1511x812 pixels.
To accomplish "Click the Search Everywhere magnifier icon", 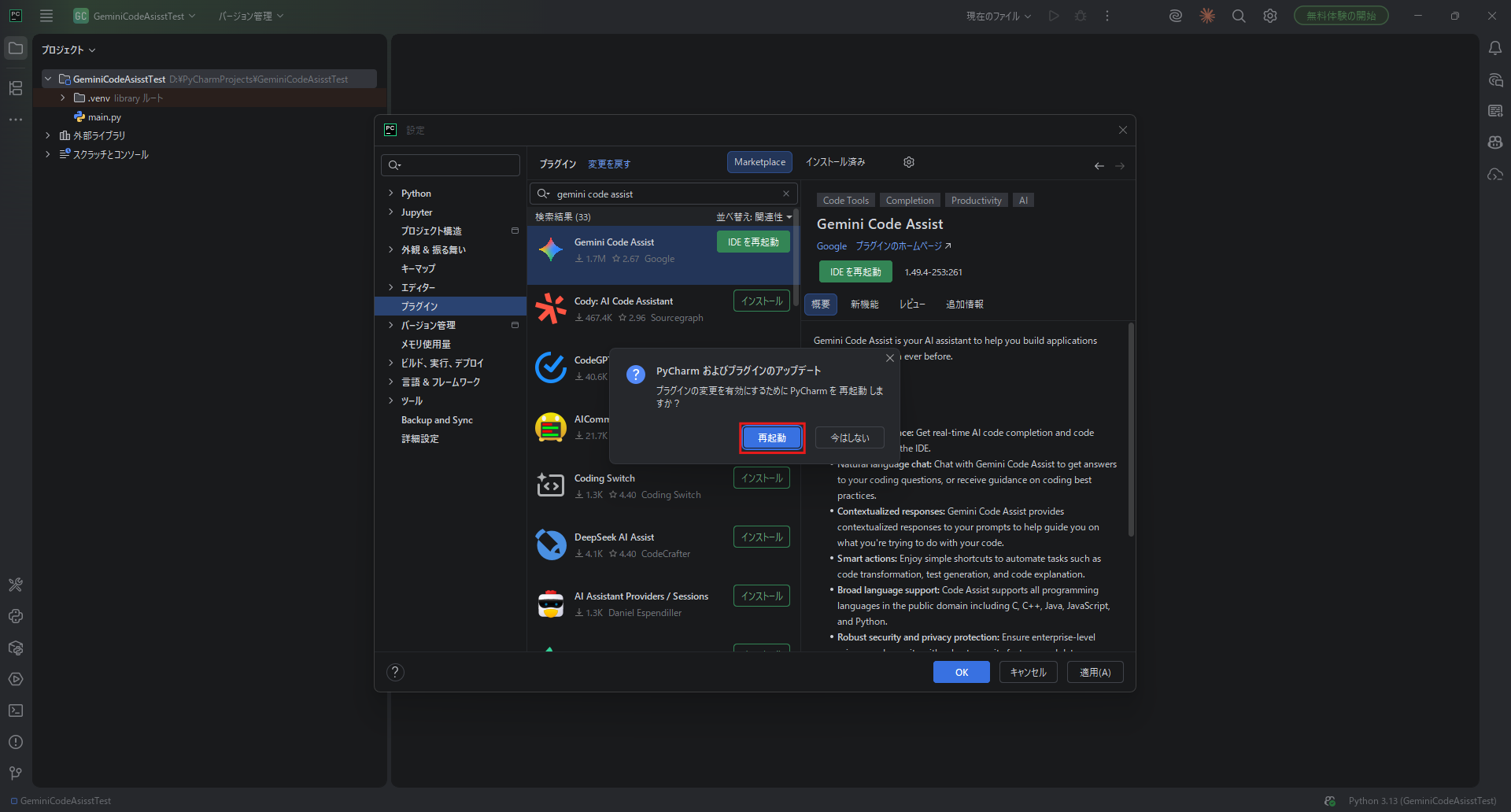I will pos(1239,16).
